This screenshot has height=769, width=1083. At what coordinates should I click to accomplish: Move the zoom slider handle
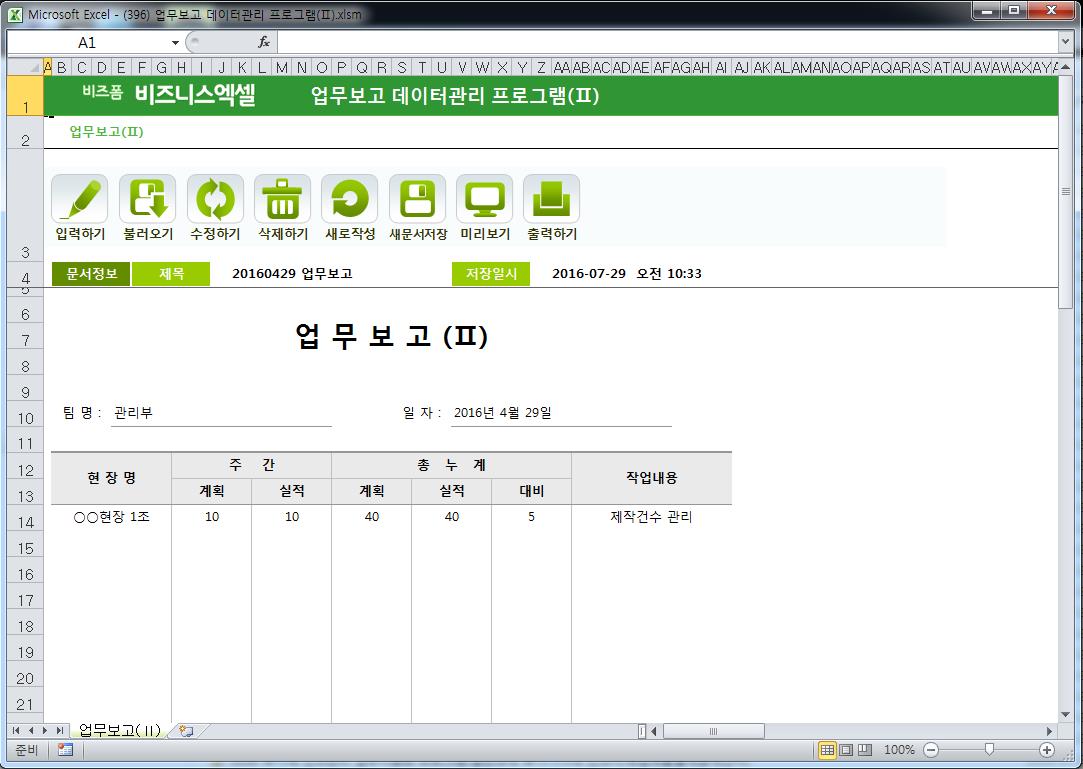989,750
